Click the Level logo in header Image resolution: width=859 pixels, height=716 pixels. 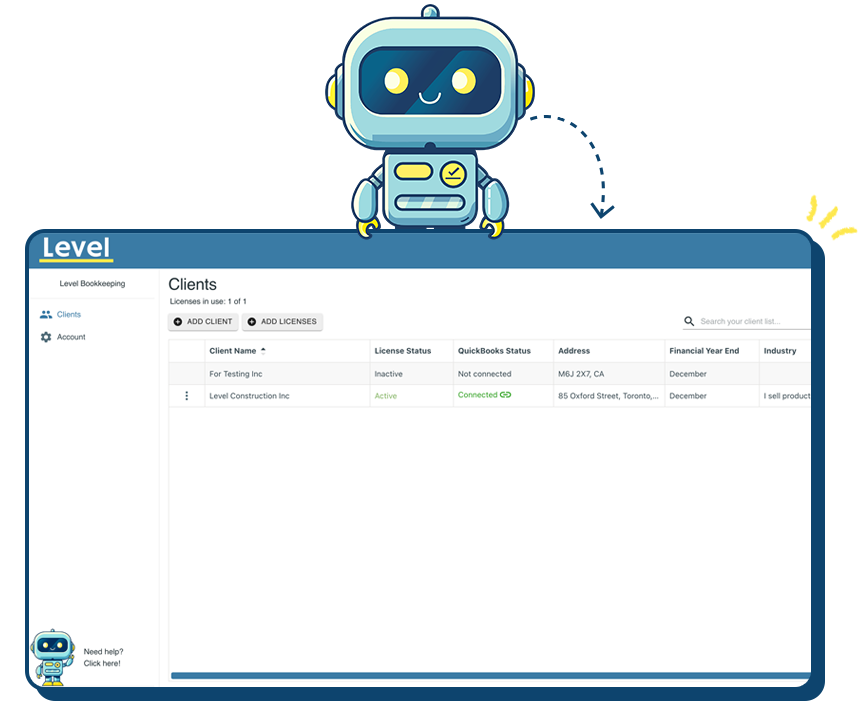click(x=77, y=248)
